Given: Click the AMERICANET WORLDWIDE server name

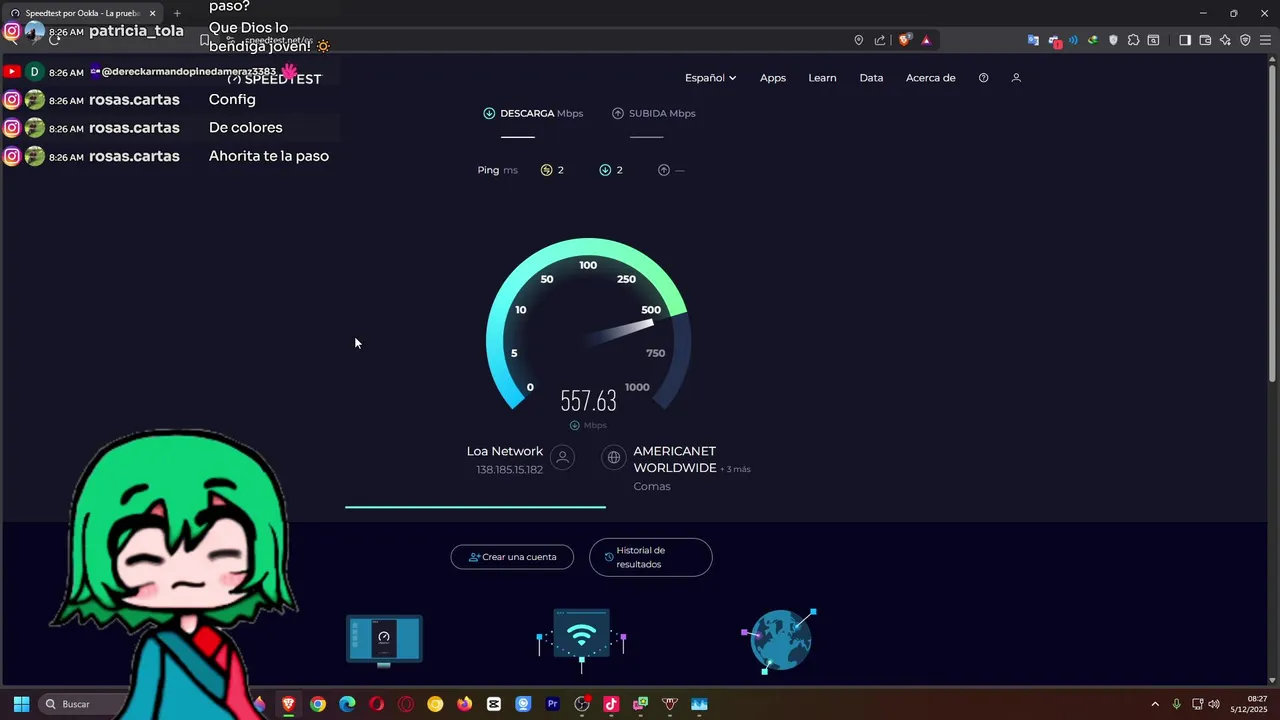Looking at the screenshot, I should tap(675, 459).
